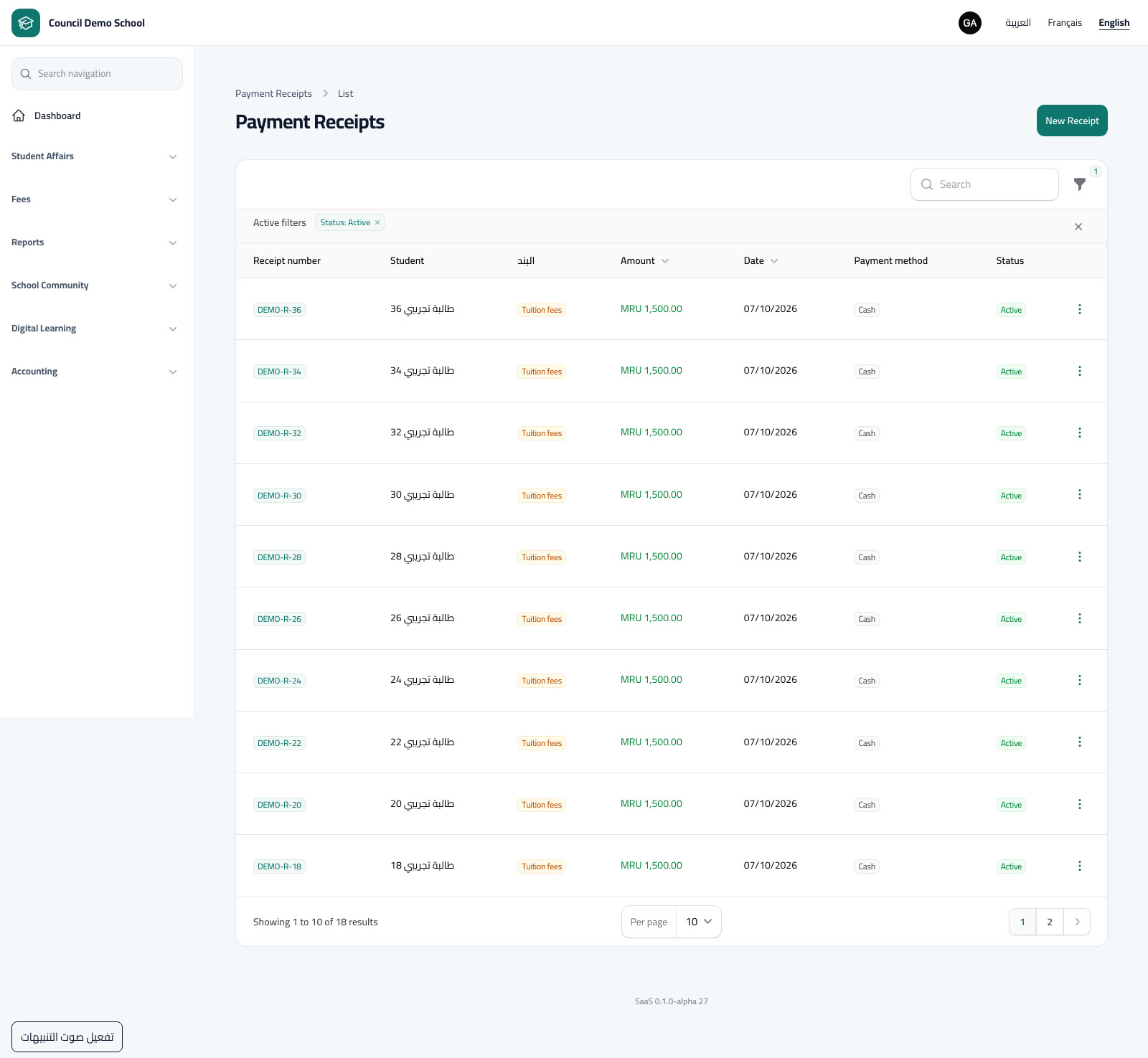Open actions menu for DEMO-R-34 row
Screen dimensions: 1148x1058
pos(1080,371)
